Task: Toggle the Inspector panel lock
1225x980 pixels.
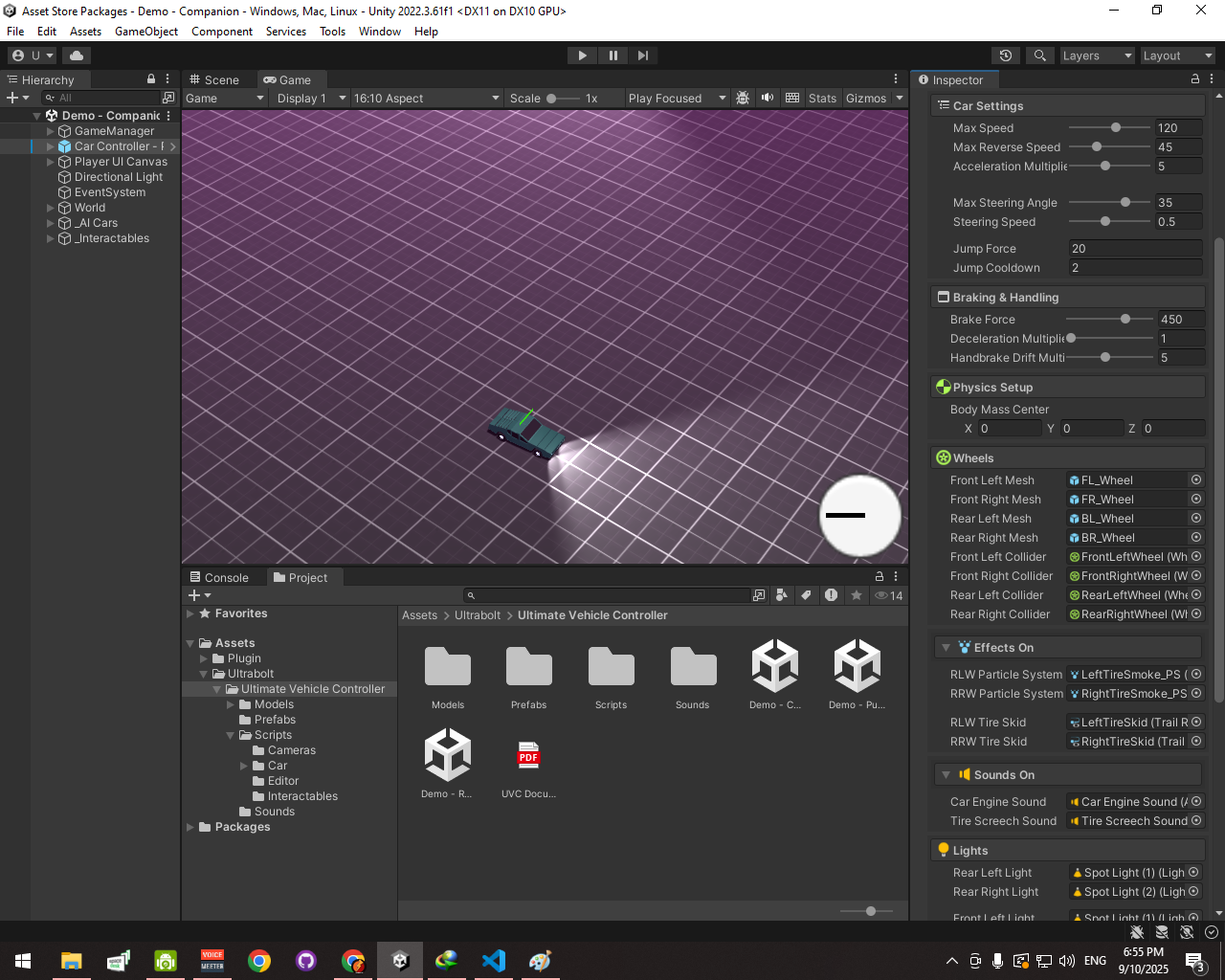Action: point(1194,78)
